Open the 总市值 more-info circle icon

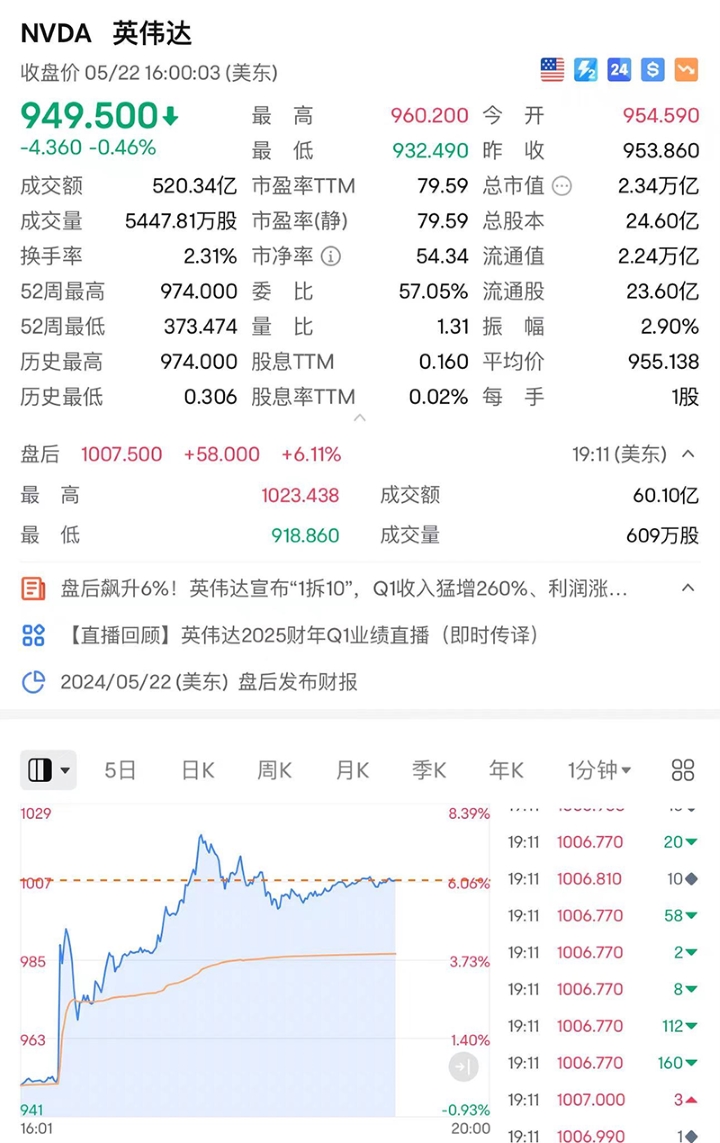(x=562, y=186)
